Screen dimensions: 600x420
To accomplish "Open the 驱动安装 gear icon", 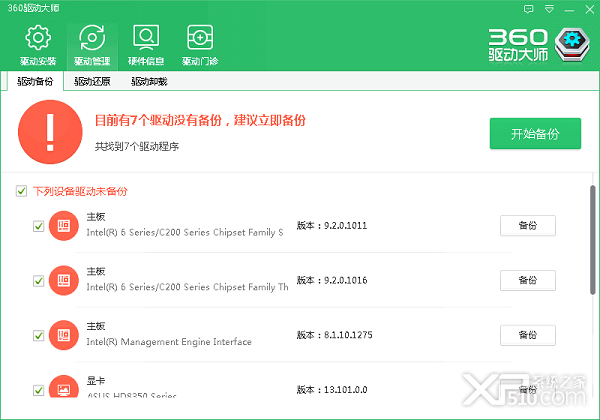I will (x=38, y=37).
